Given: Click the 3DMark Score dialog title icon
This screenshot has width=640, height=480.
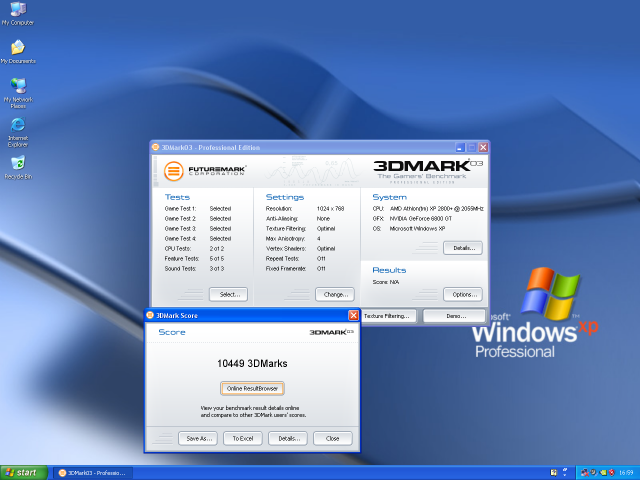Looking at the screenshot, I should 150,315.
